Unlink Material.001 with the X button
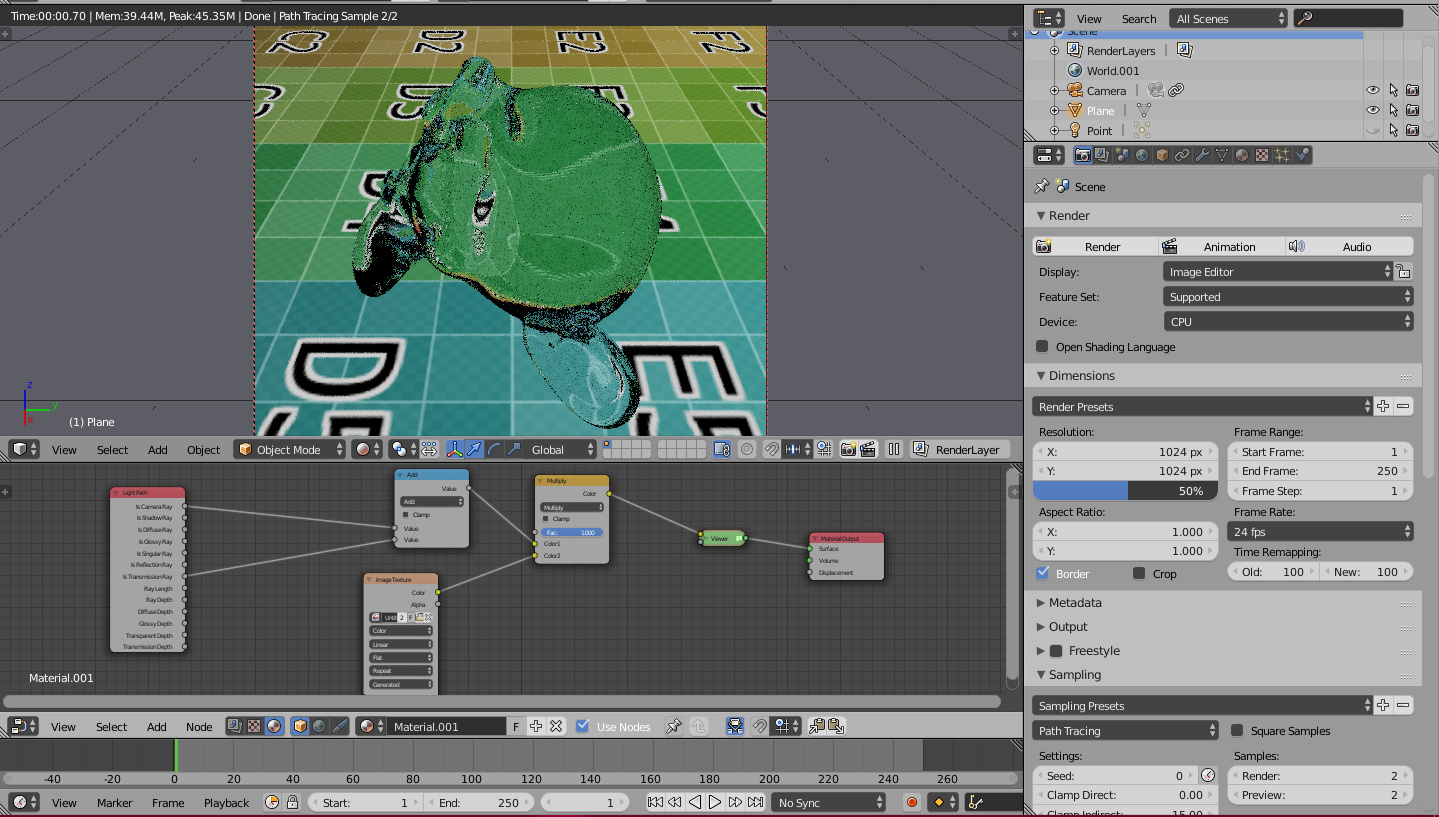Image resolution: width=1439 pixels, height=817 pixels. [556, 726]
